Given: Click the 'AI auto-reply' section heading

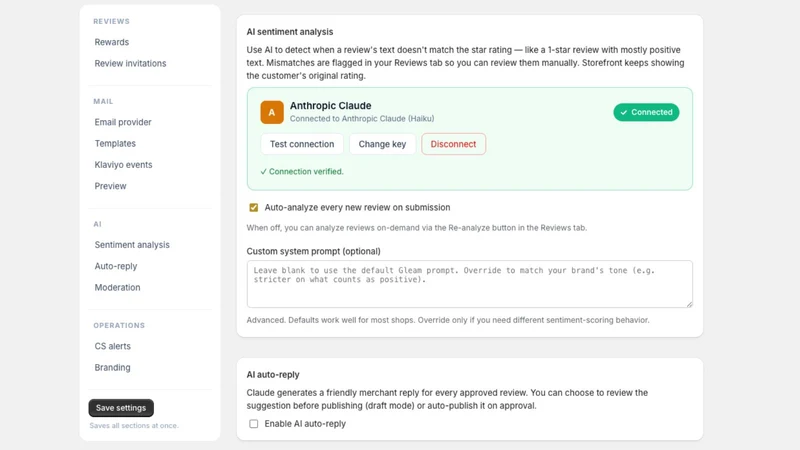Looking at the screenshot, I should coord(273,375).
